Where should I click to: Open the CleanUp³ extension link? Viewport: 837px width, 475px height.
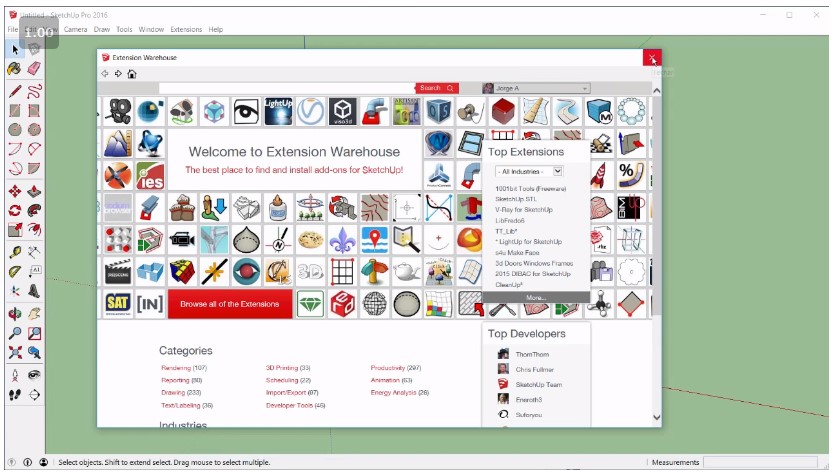pyautogui.click(x=509, y=284)
